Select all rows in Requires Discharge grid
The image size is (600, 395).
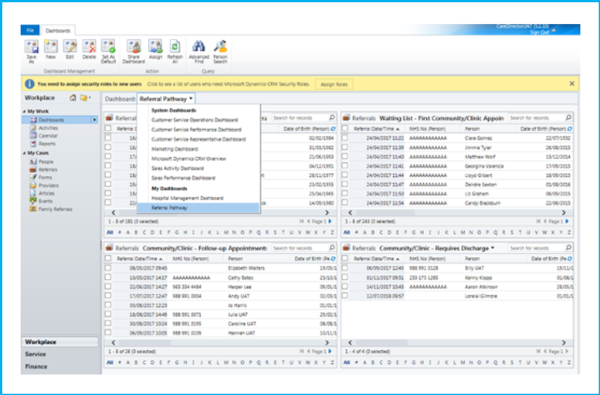pos(345,259)
